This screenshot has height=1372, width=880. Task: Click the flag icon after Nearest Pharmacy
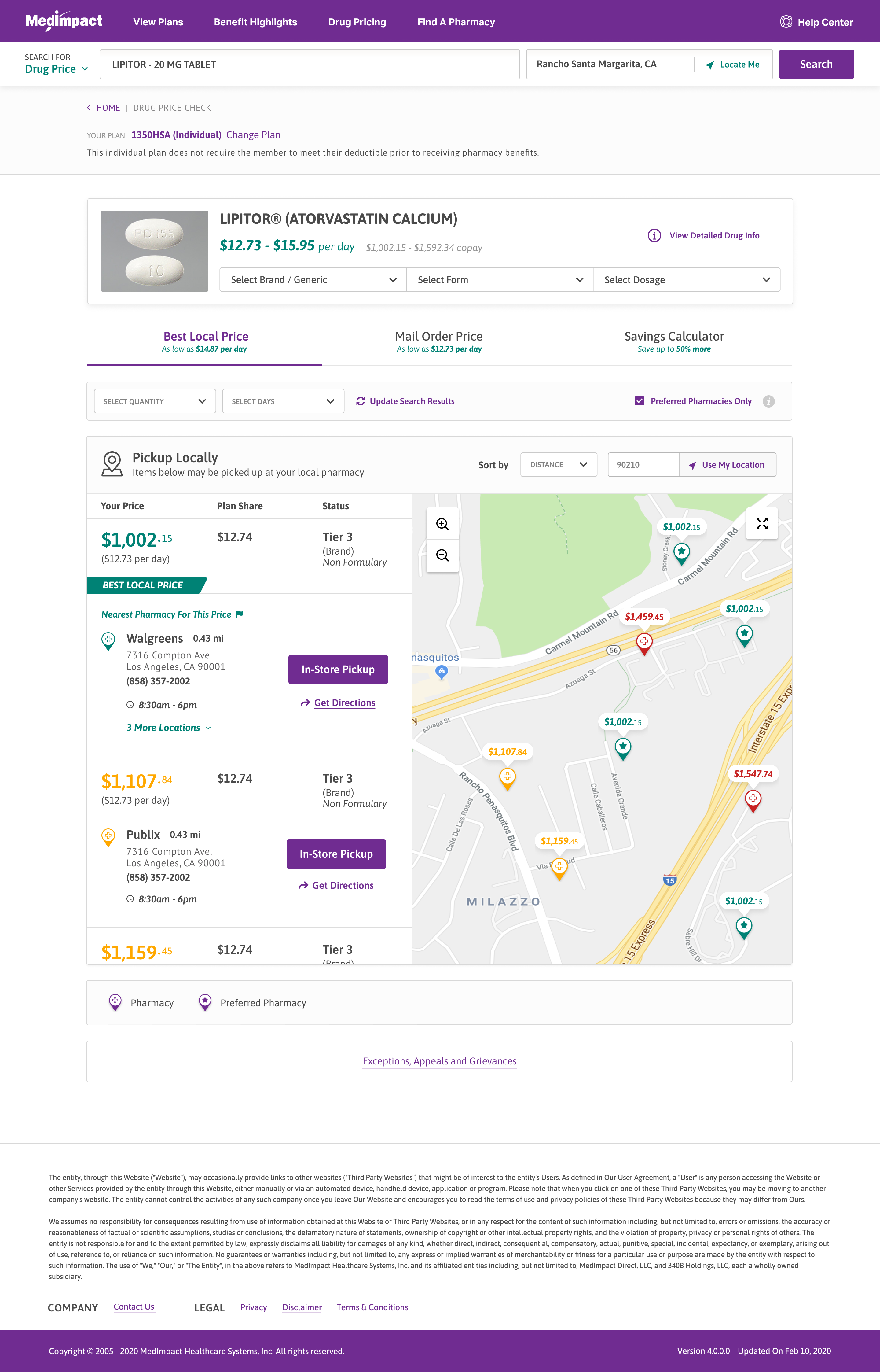[240, 614]
